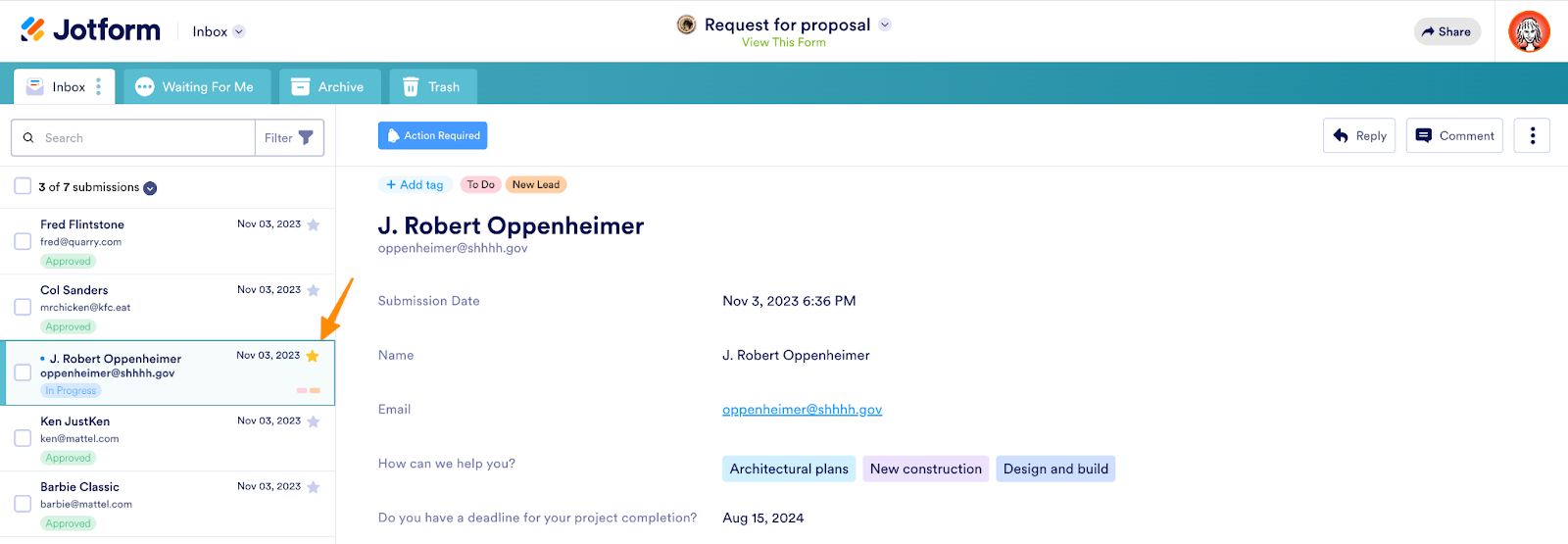Click the Jotform logo
1568x544 pixels.
[x=90, y=30]
